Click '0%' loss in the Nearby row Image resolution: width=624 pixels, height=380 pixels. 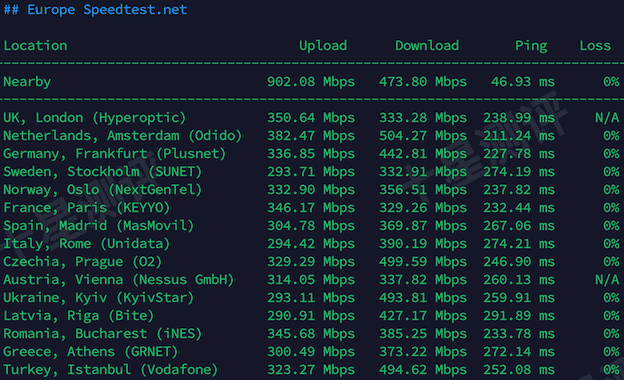pos(611,82)
